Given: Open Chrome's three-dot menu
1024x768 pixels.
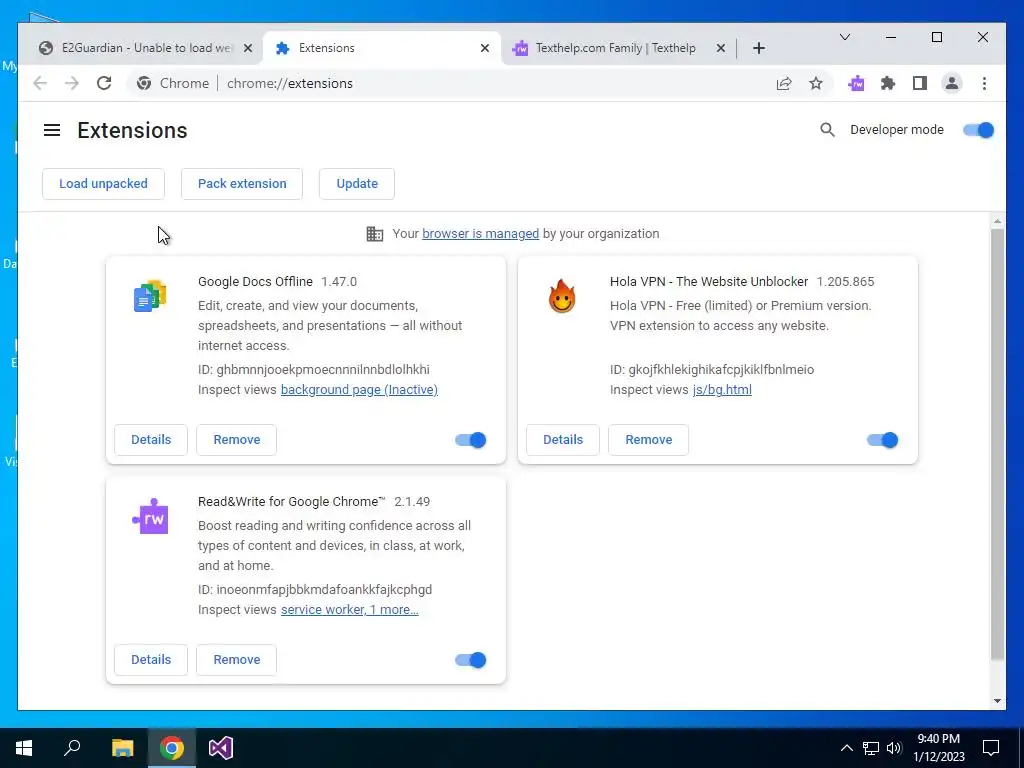Looking at the screenshot, I should click(984, 84).
